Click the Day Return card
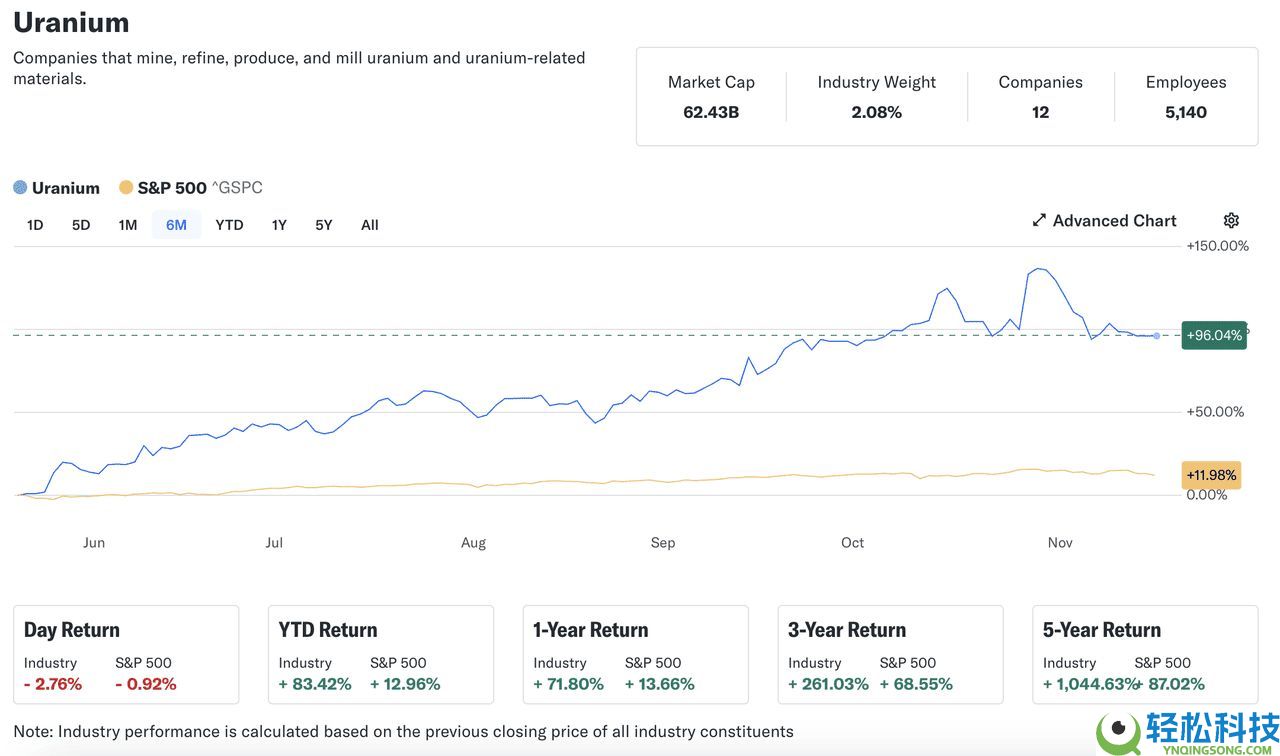Viewport: 1280px width, 756px height. 126,654
